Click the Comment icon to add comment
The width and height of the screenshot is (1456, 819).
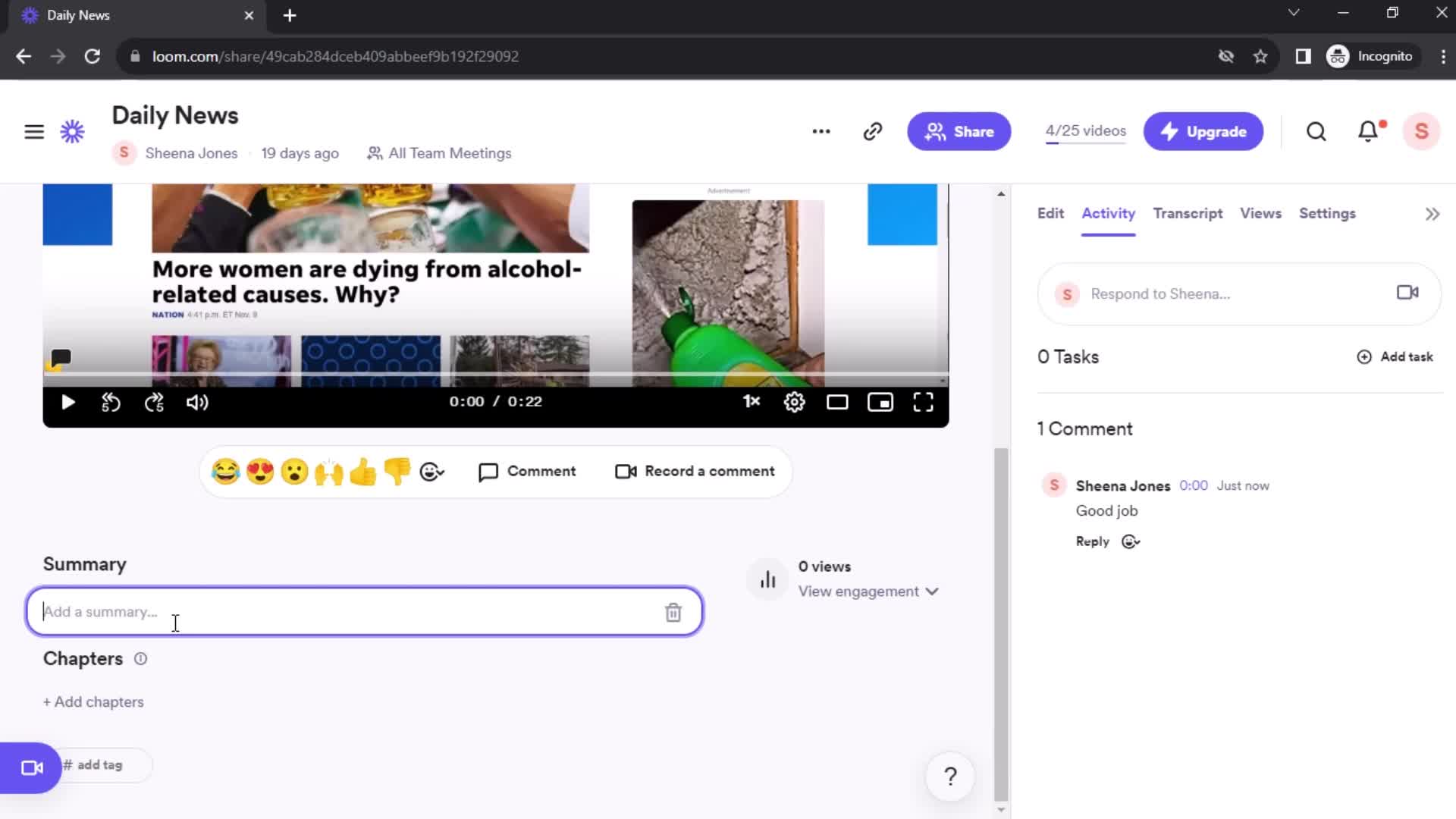point(528,471)
